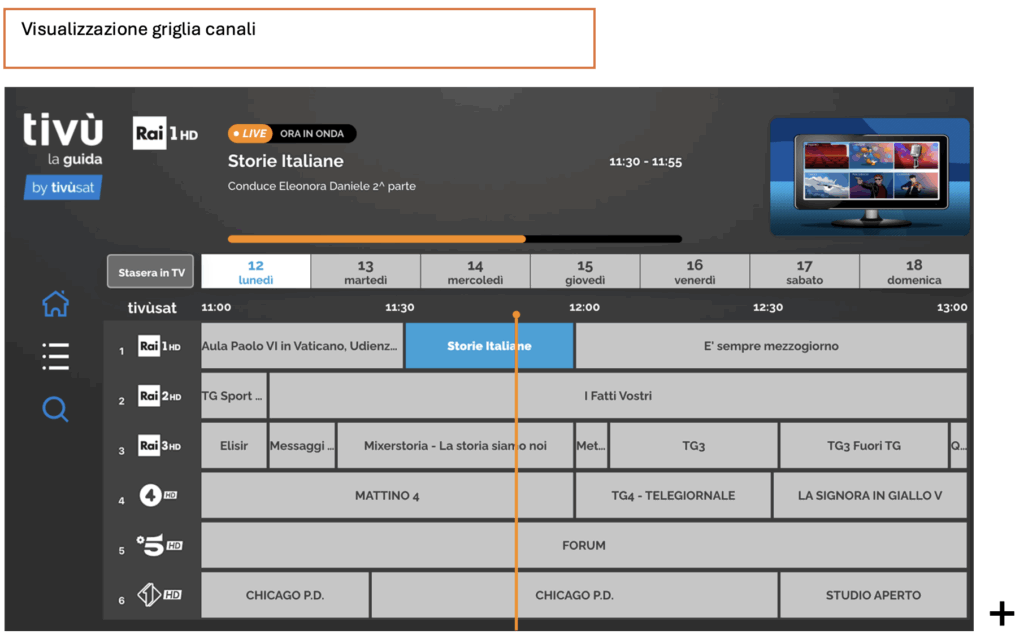Click the plus icon at bottom right

(x=1000, y=613)
